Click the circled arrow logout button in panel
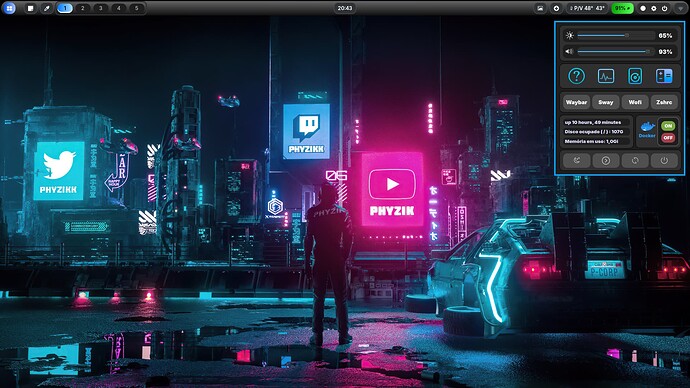 tap(606, 161)
